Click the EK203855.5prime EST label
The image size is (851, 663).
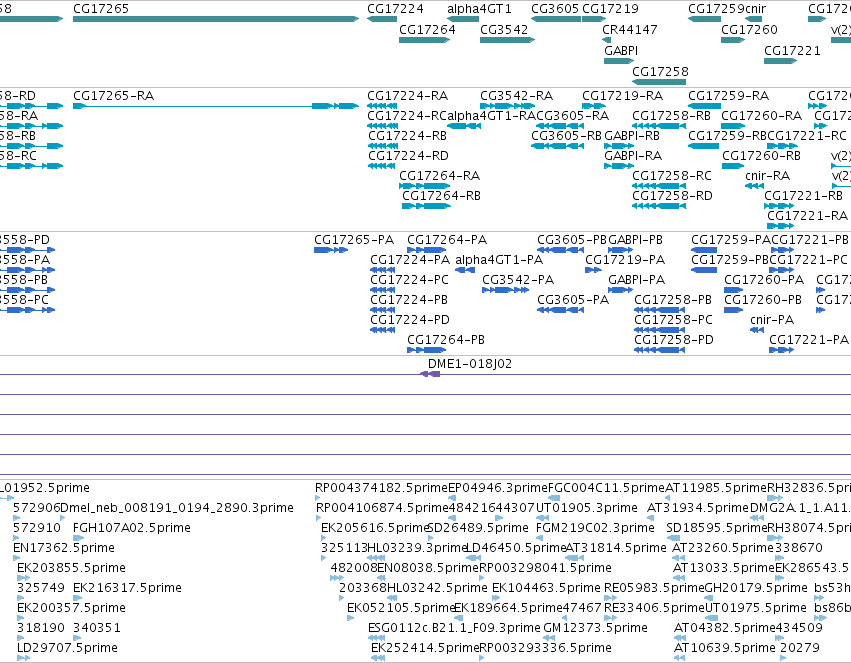coord(71,569)
